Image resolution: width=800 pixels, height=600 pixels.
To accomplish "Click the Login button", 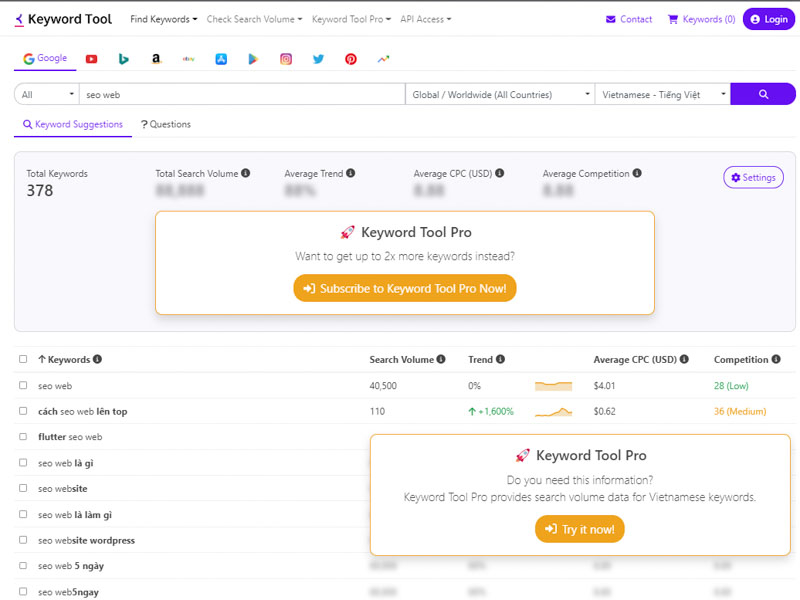I will 769,19.
